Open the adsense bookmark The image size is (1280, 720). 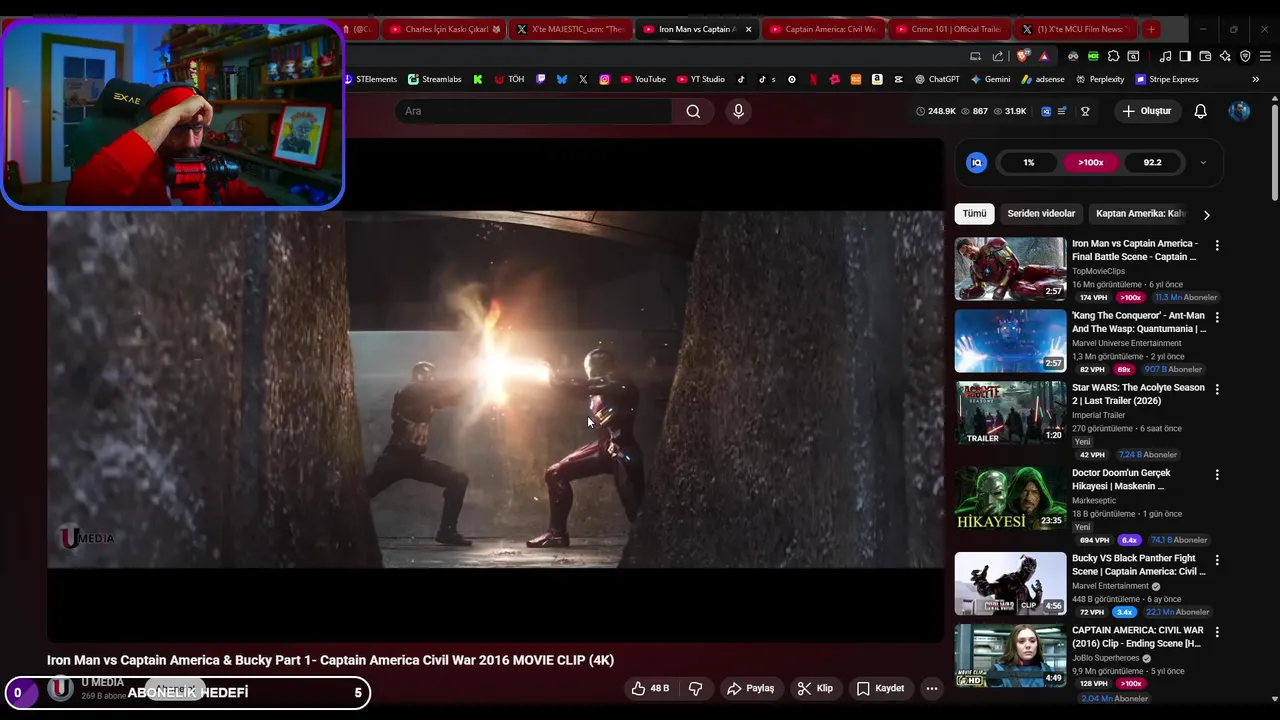tap(1042, 79)
